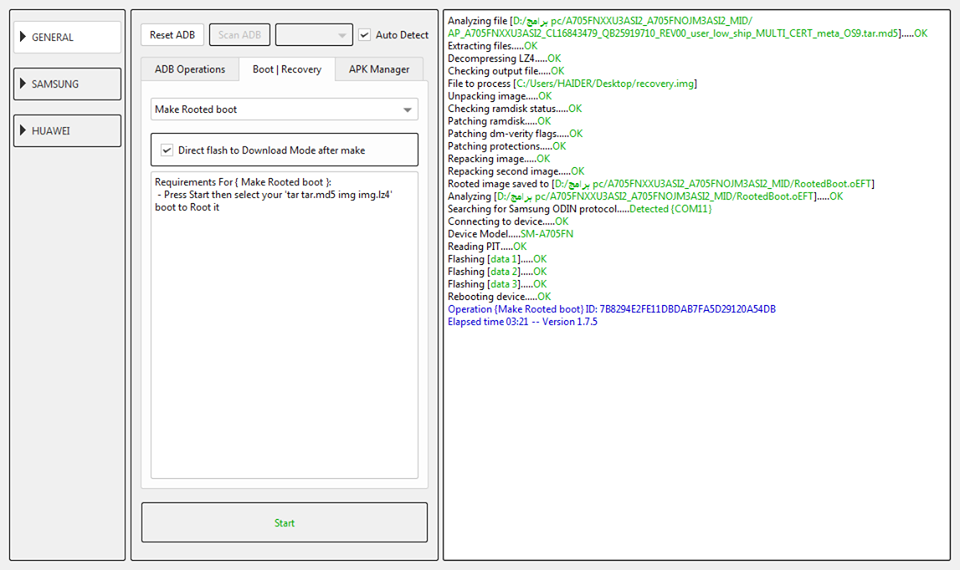Click the 'Patching protections.....OK' log line
The image size is (960, 570).
pyautogui.click(x=506, y=146)
